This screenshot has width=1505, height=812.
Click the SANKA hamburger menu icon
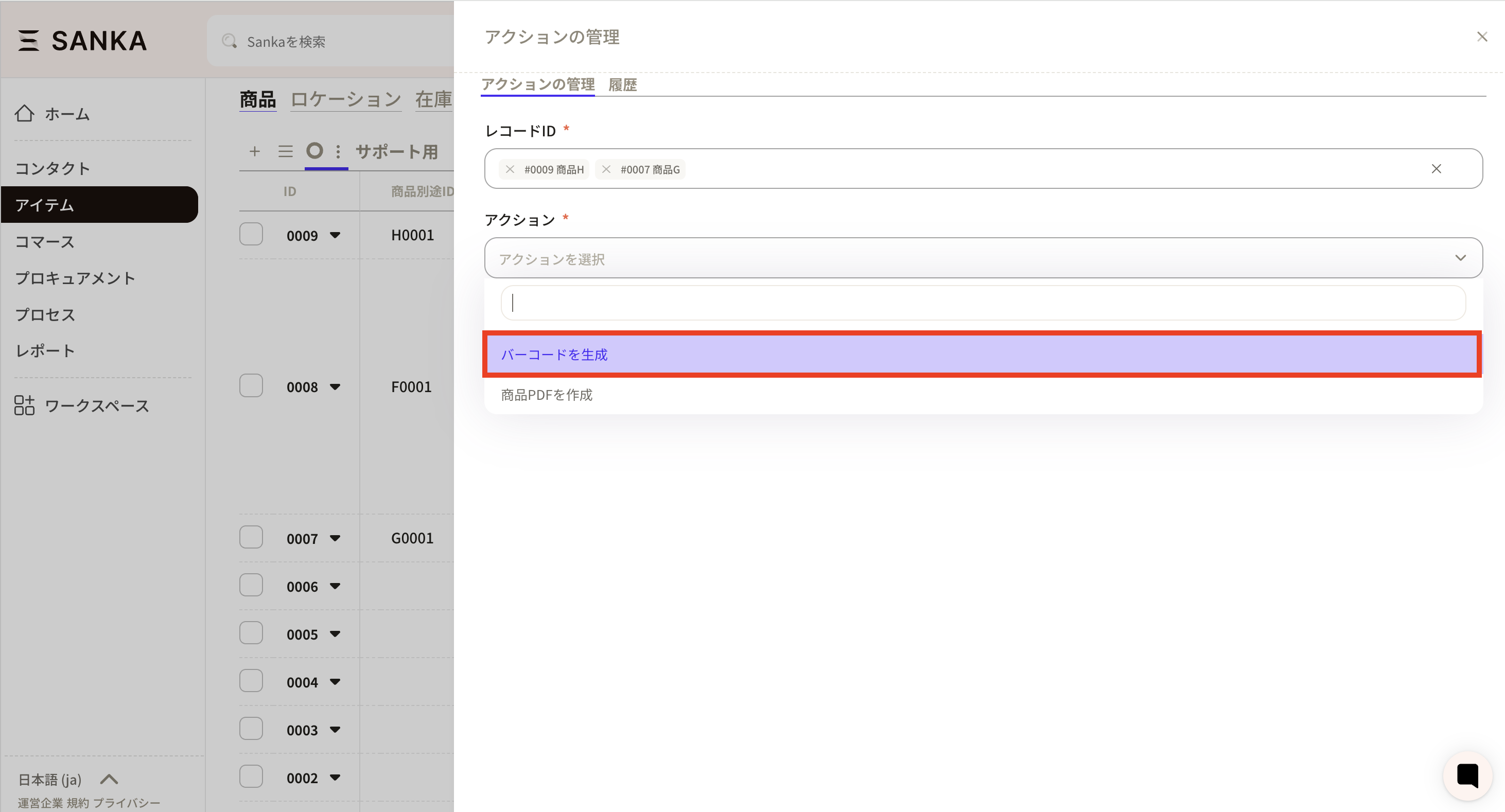pos(28,41)
